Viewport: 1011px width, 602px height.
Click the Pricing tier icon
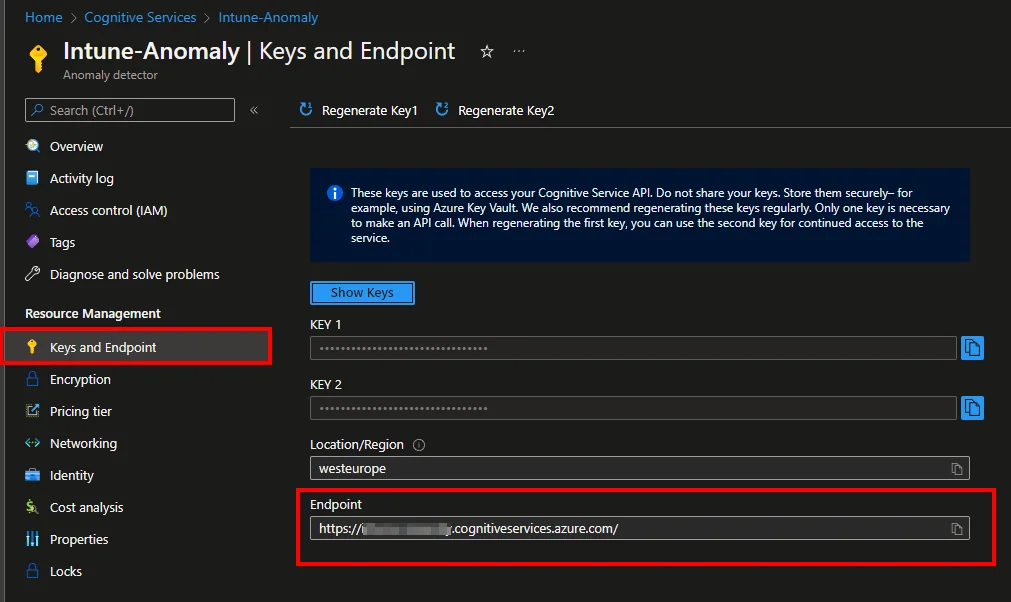(x=32, y=411)
